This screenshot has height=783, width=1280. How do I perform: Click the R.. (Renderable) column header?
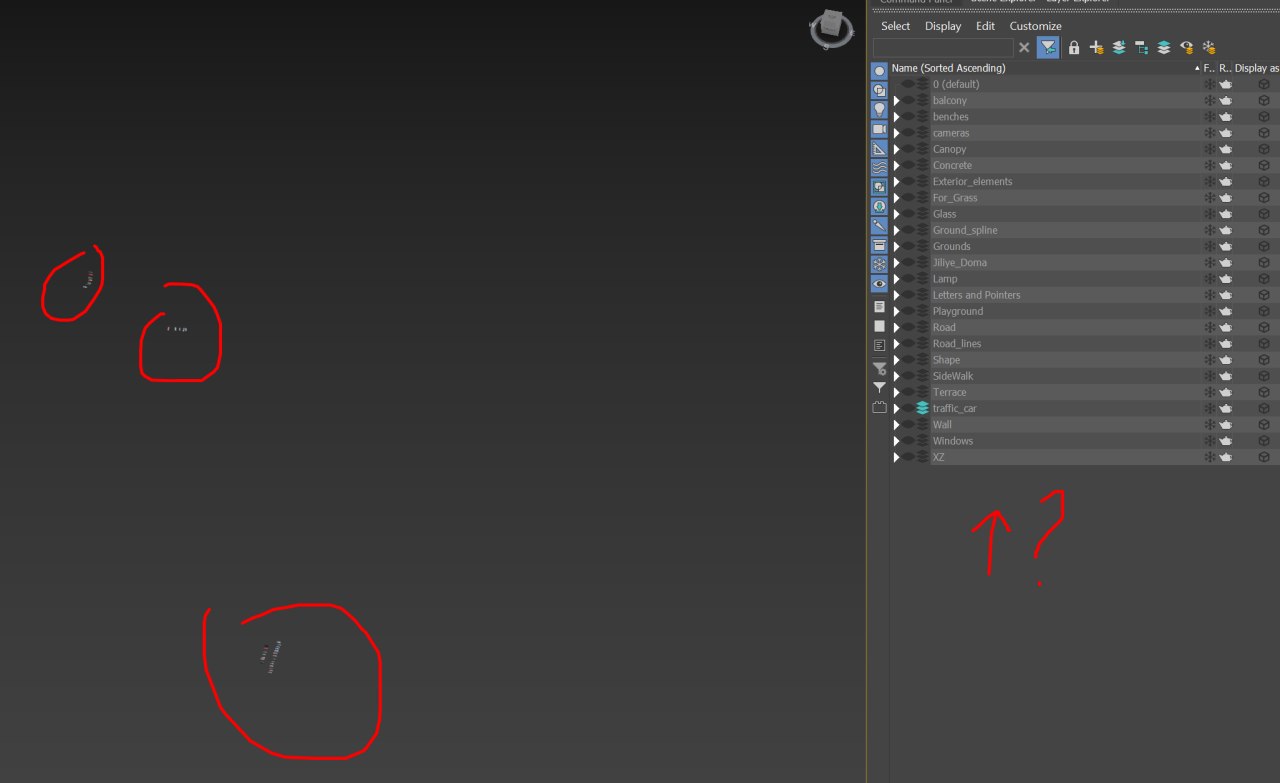(x=1225, y=68)
